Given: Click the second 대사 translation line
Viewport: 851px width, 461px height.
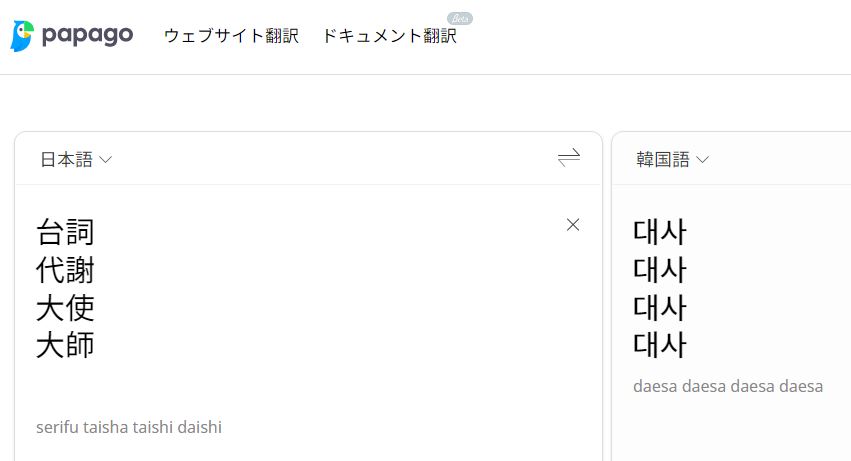Looking at the screenshot, I should click(x=660, y=270).
